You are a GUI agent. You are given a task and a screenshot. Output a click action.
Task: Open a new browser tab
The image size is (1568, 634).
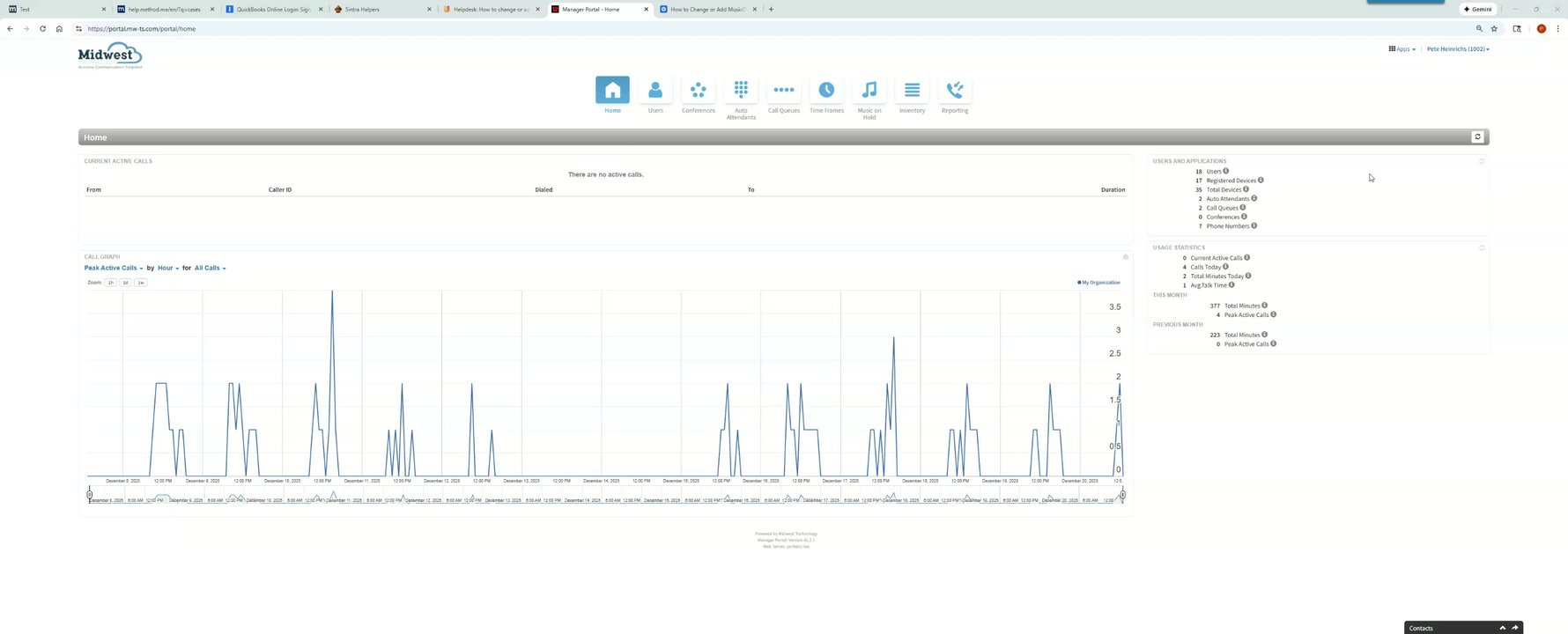771,10
